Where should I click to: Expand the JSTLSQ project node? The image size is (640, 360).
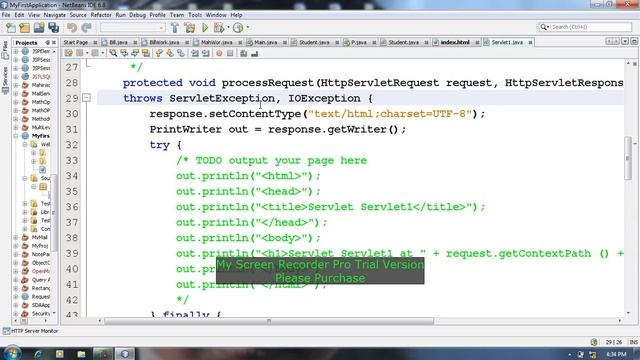16,77
